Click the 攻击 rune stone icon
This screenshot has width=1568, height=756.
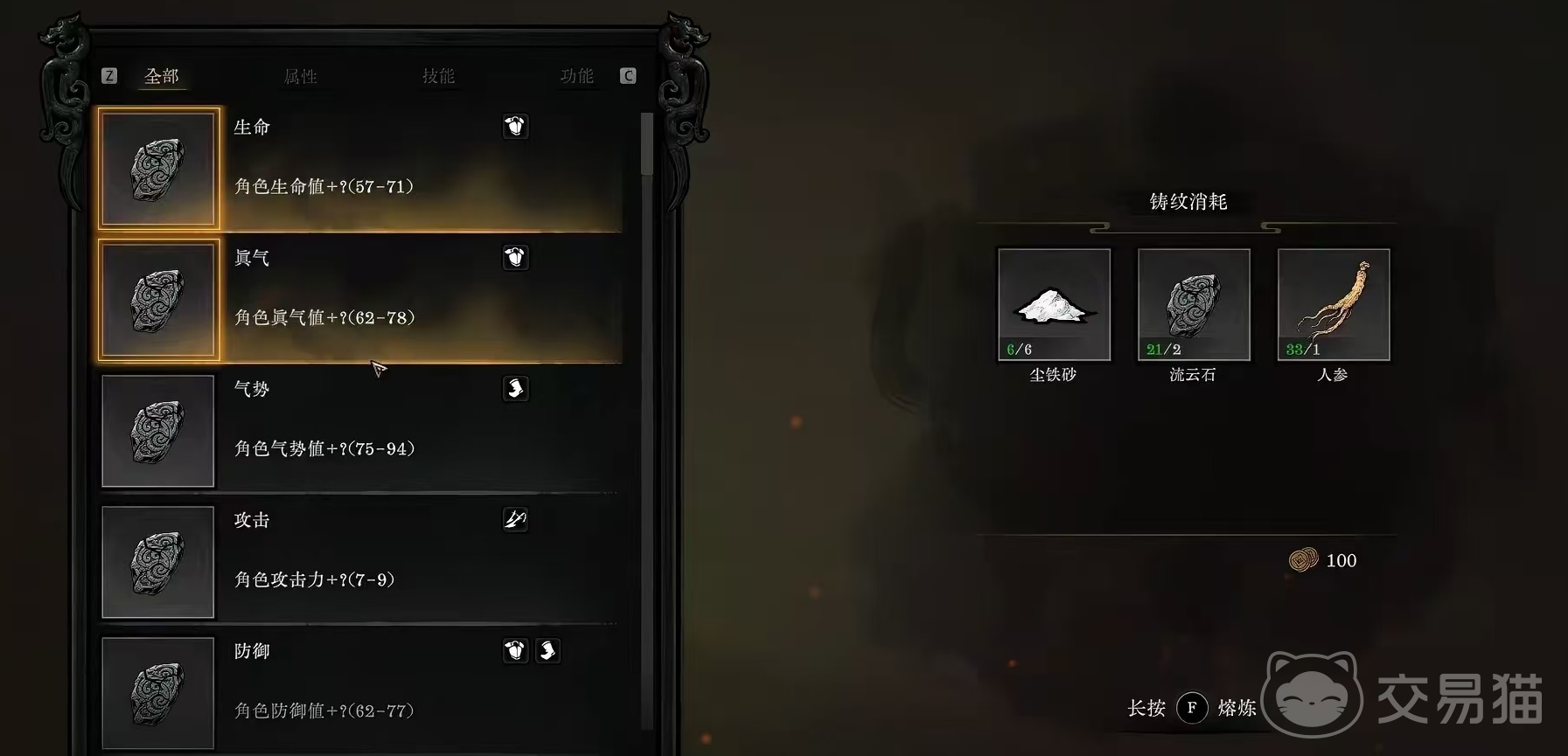click(158, 562)
